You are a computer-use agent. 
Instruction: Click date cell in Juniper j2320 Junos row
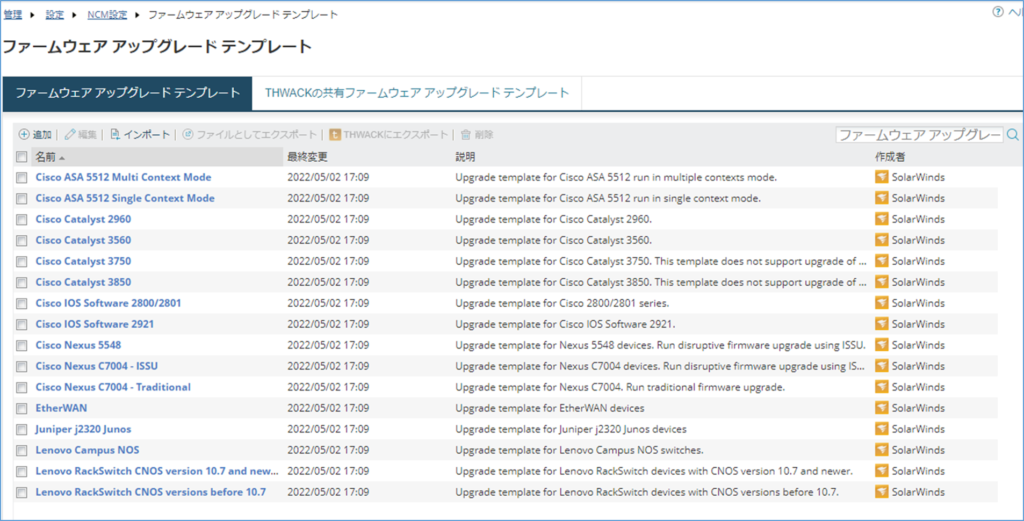328,429
